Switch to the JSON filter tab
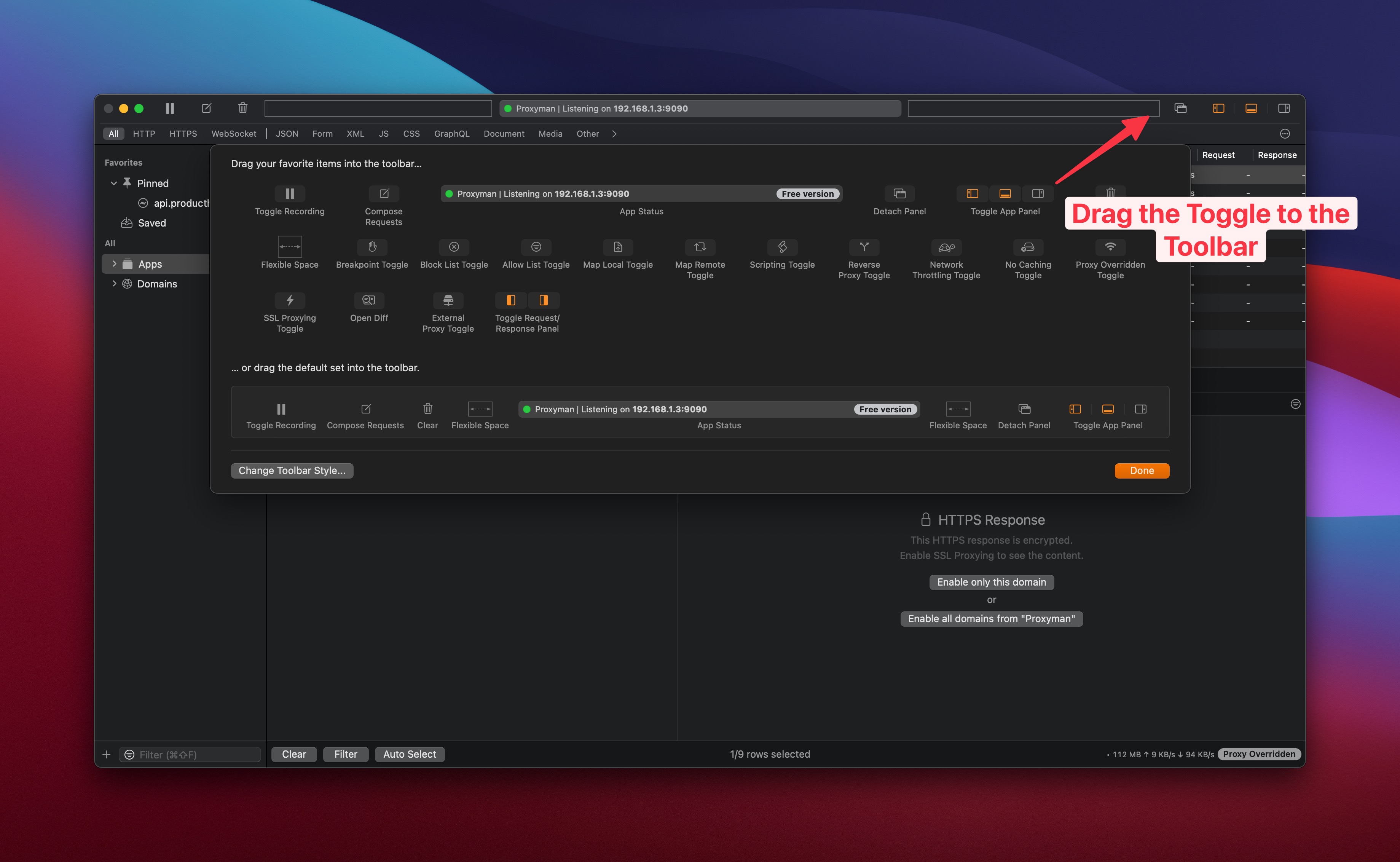 pyautogui.click(x=287, y=133)
